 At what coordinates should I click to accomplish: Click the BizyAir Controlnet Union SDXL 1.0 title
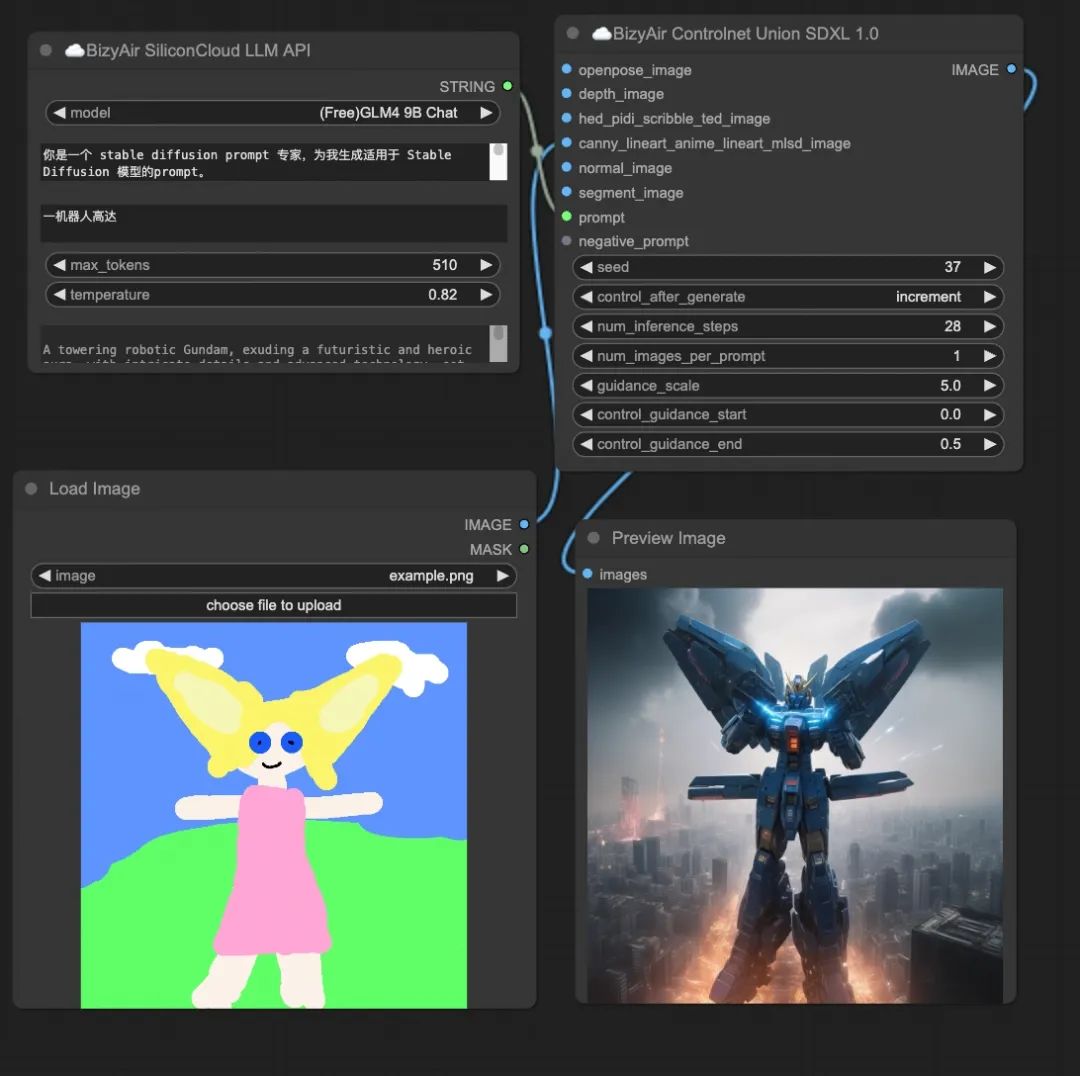click(745, 34)
